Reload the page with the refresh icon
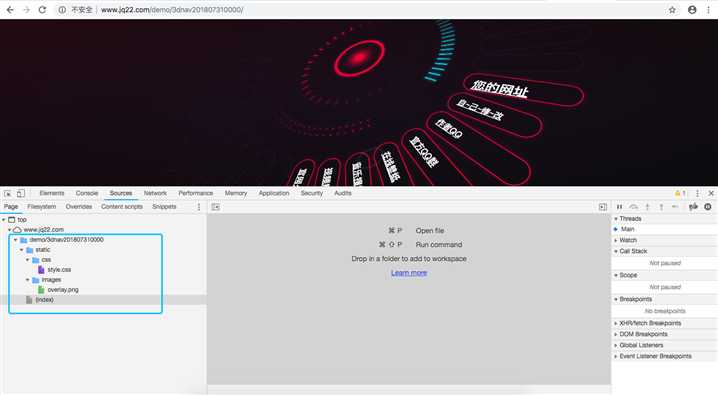The image size is (718, 395). point(42,10)
